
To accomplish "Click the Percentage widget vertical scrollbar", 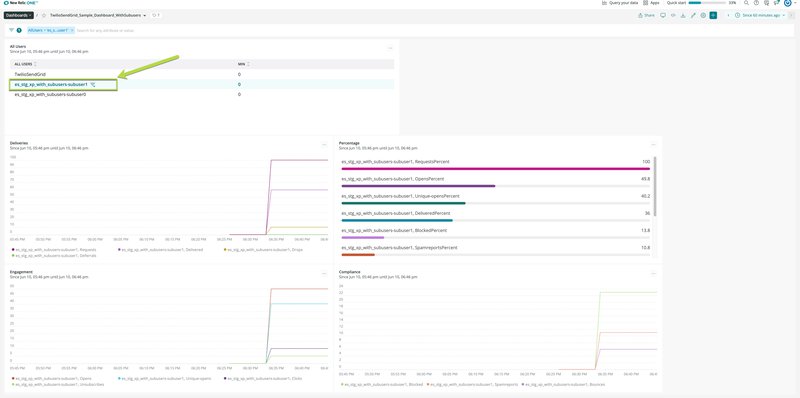I will click(x=655, y=186).
